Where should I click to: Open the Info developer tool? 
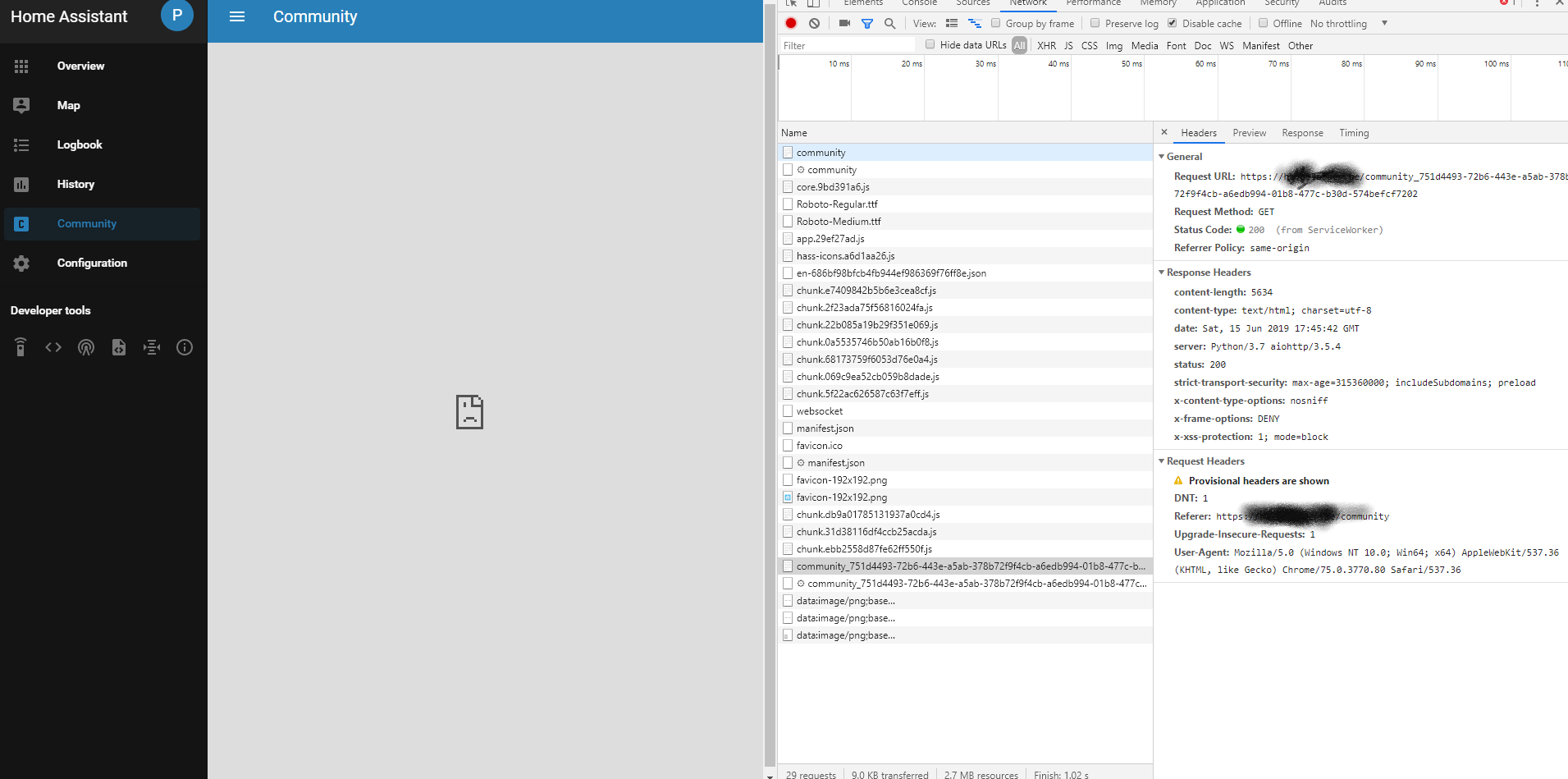coord(185,347)
